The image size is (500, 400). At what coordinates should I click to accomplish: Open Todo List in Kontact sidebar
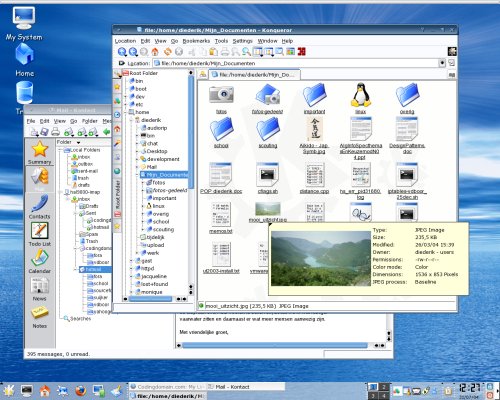coord(39,234)
